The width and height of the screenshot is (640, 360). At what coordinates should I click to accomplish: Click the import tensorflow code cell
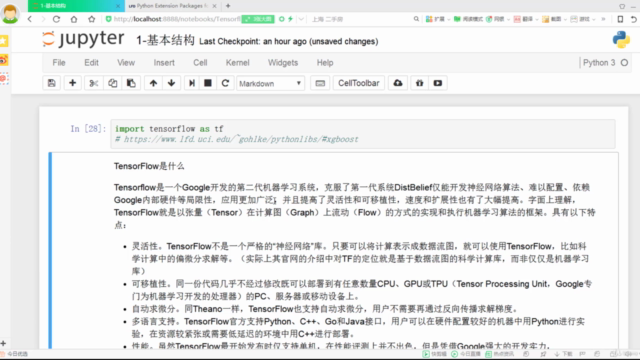363,134
